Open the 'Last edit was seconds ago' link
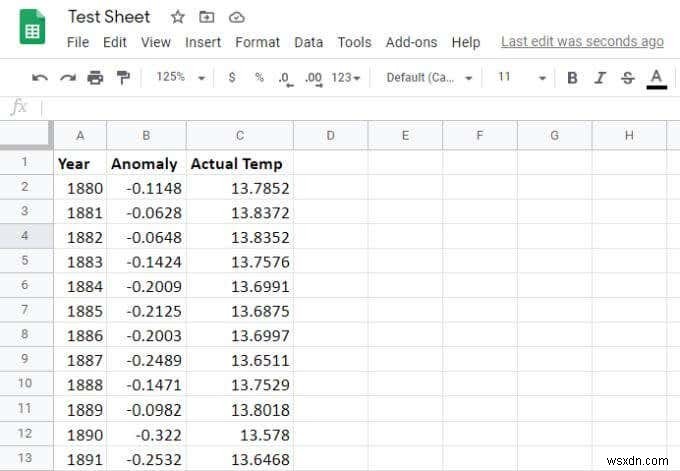Image resolution: width=680 pixels, height=471 pixels. (582, 42)
